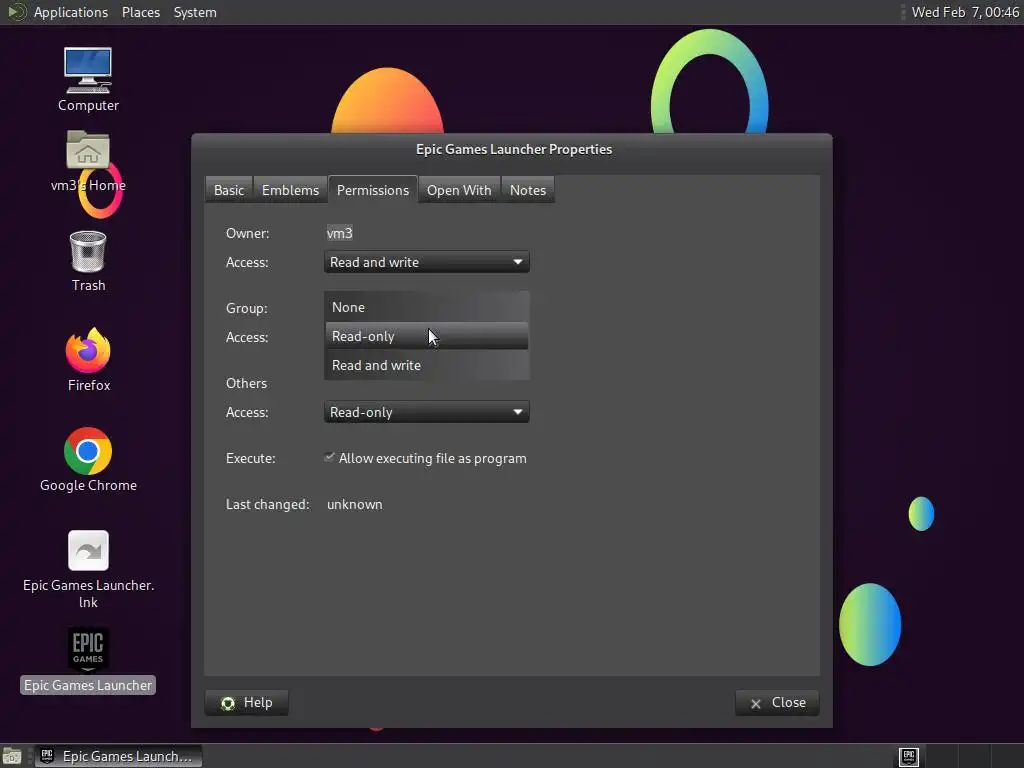Click the Epic Games tray icon in bottom panel
This screenshot has height=768, width=1024.
(x=908, y=756)
